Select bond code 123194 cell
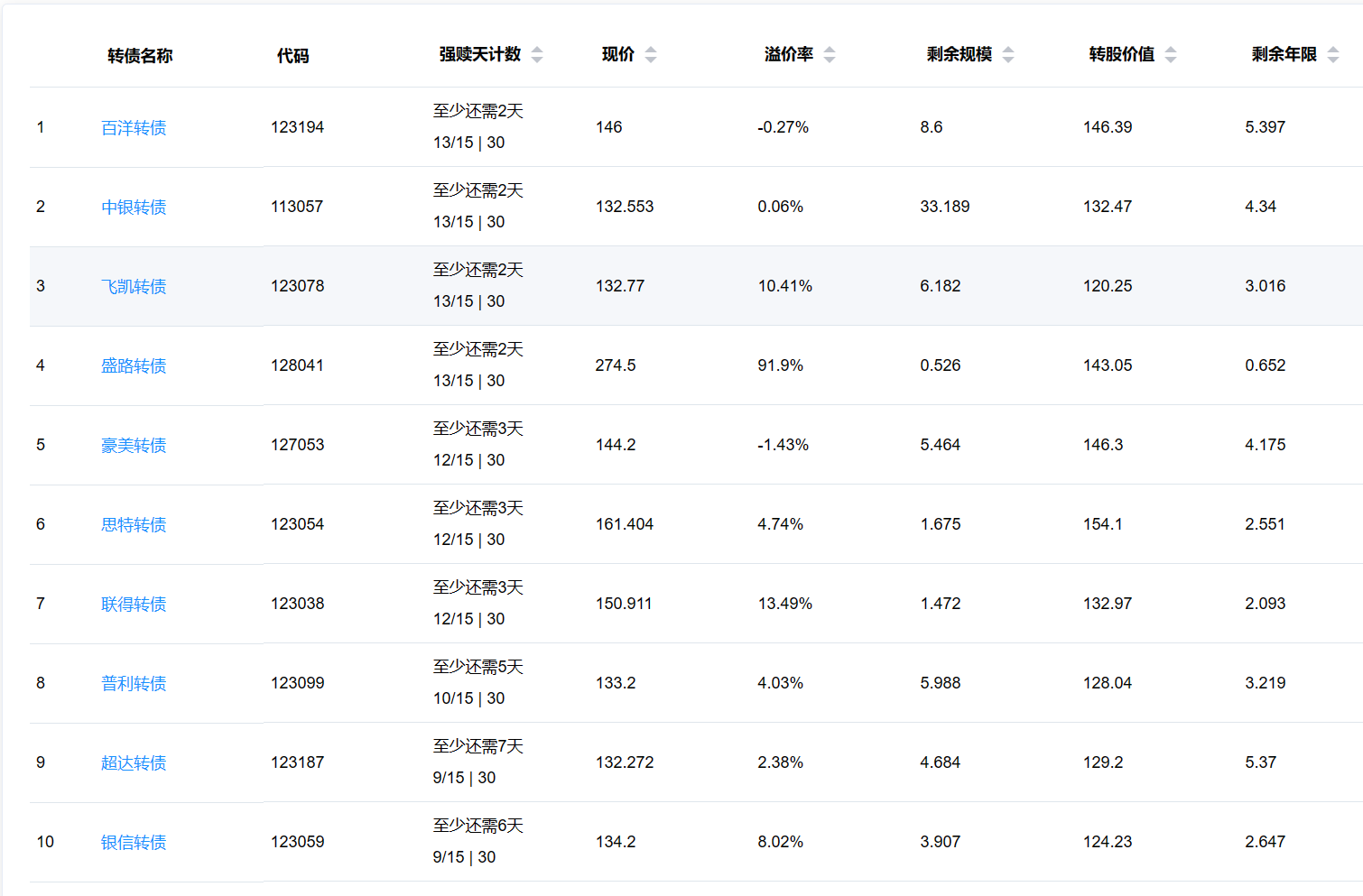This screenshot has width=1363, height=896. click(297, 127)
